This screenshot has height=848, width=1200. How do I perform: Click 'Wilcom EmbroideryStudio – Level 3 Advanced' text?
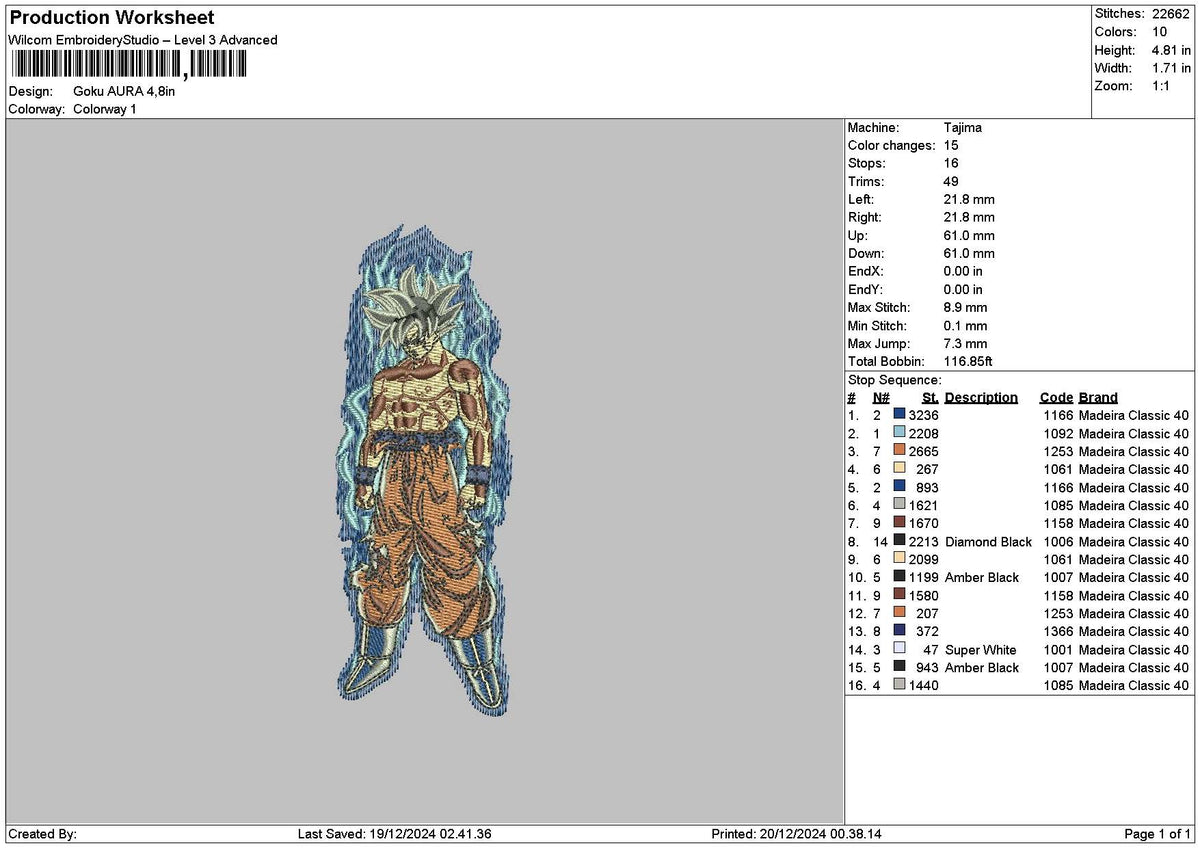tap(143, 40)
